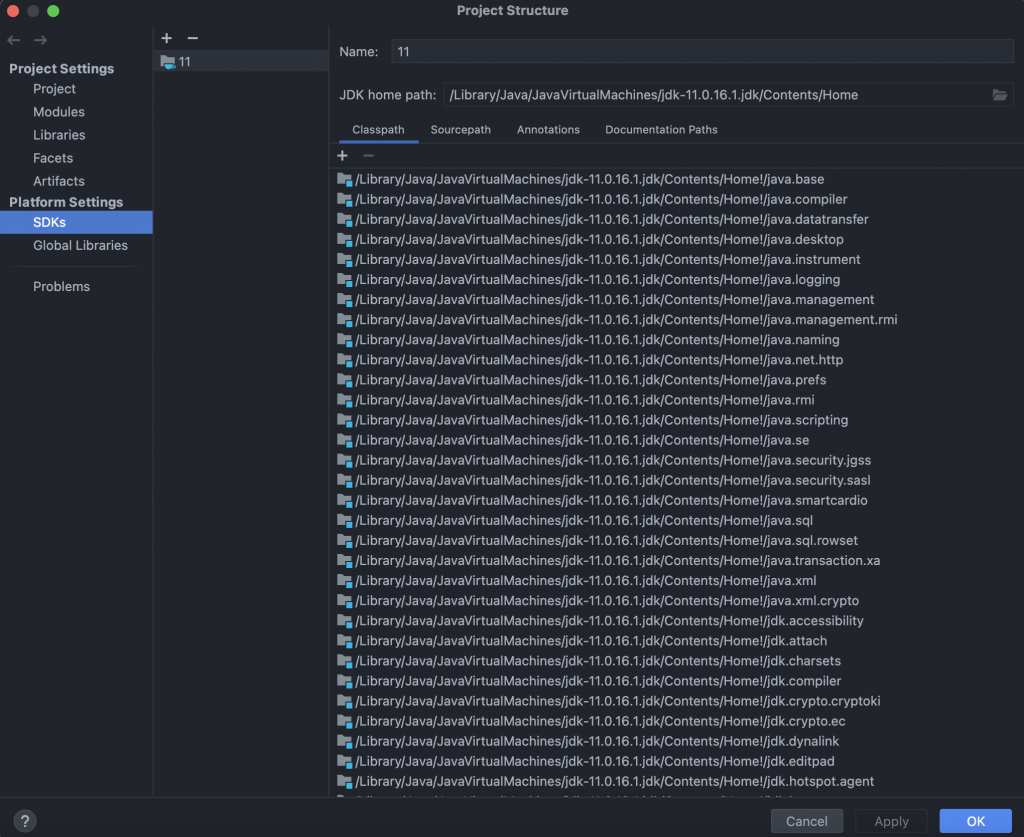Close the Project Structure window
1024x837 pixels.
click(x=13, y=11)
